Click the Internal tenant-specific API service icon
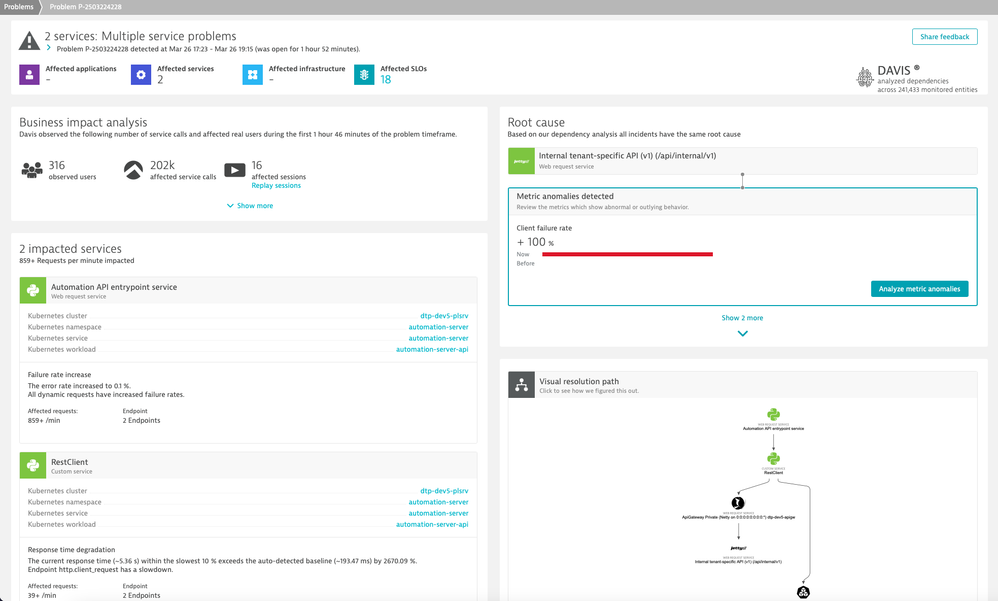The image size is (998, 601). [x=521, y=160]
